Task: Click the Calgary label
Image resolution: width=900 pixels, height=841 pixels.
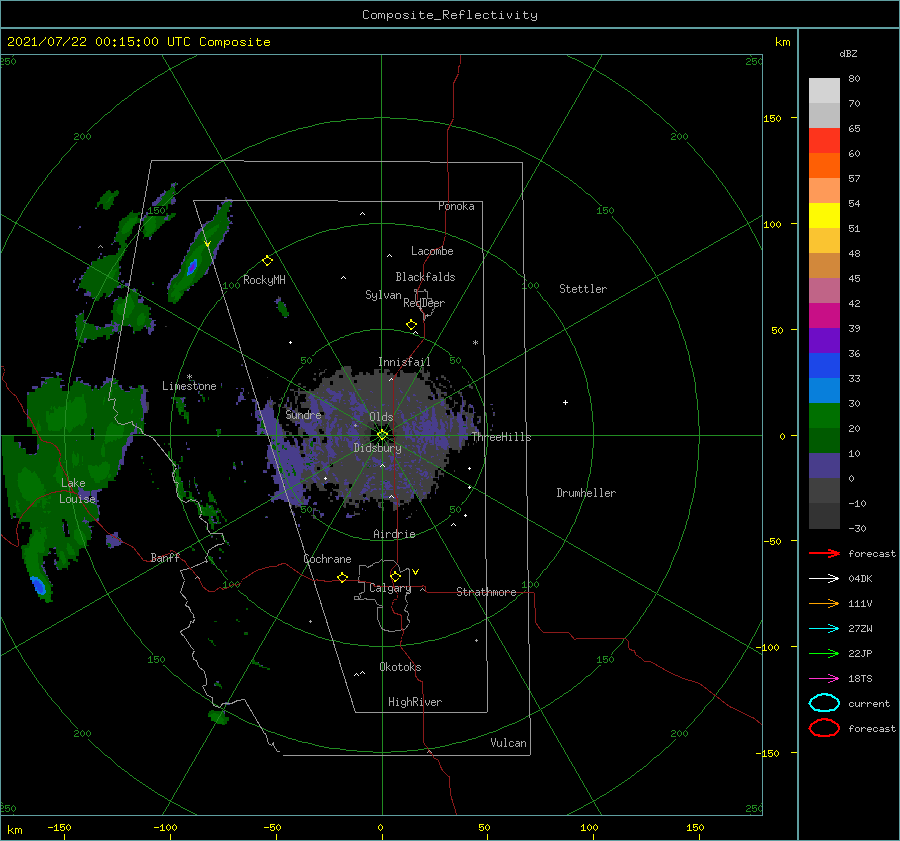Action: click(390, 588)
